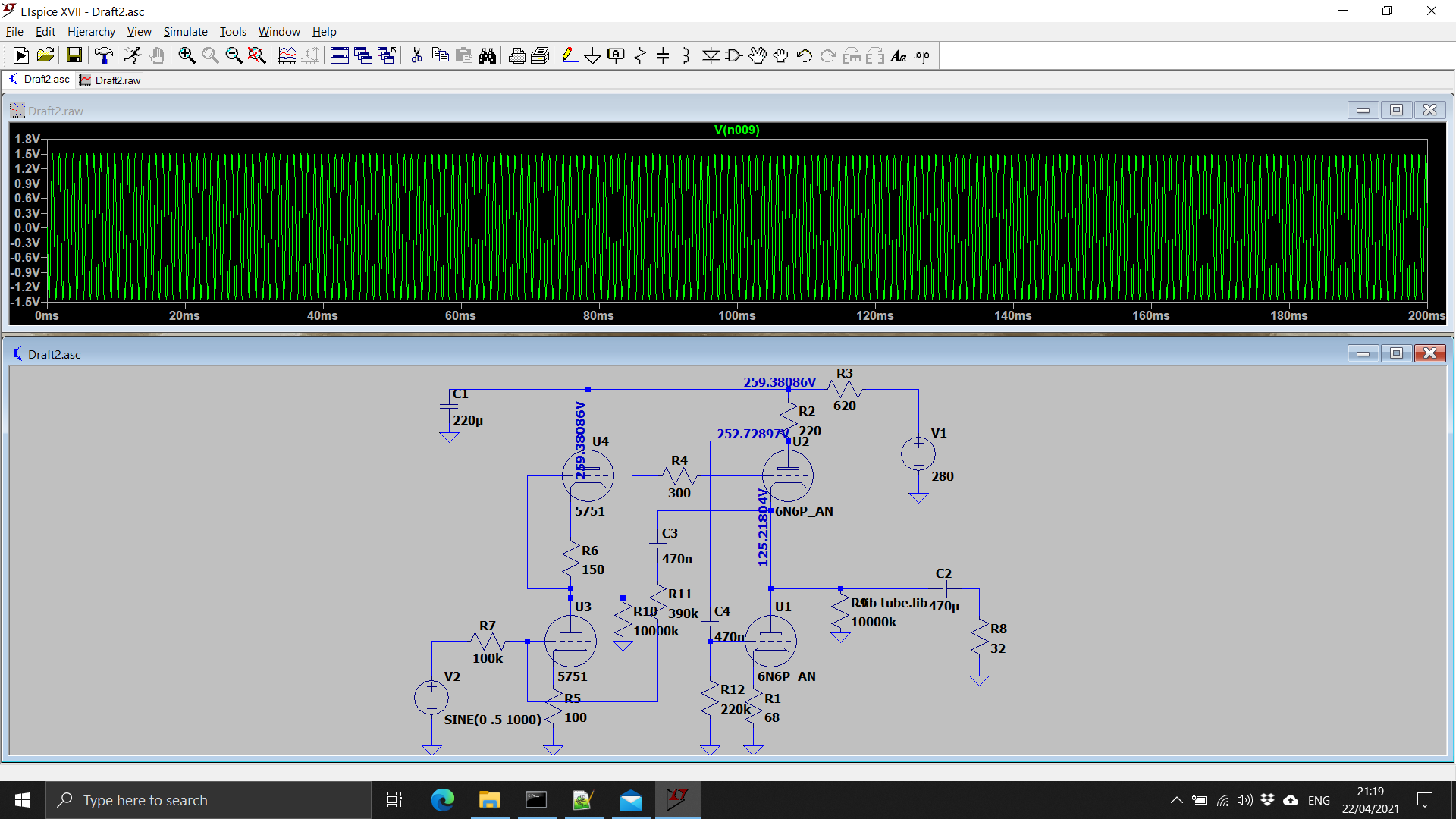This screenshot has height=819, width=1456.
Task: Click the Copy toolbar icon
Action: pyautogui.click(x=440, y=55)
